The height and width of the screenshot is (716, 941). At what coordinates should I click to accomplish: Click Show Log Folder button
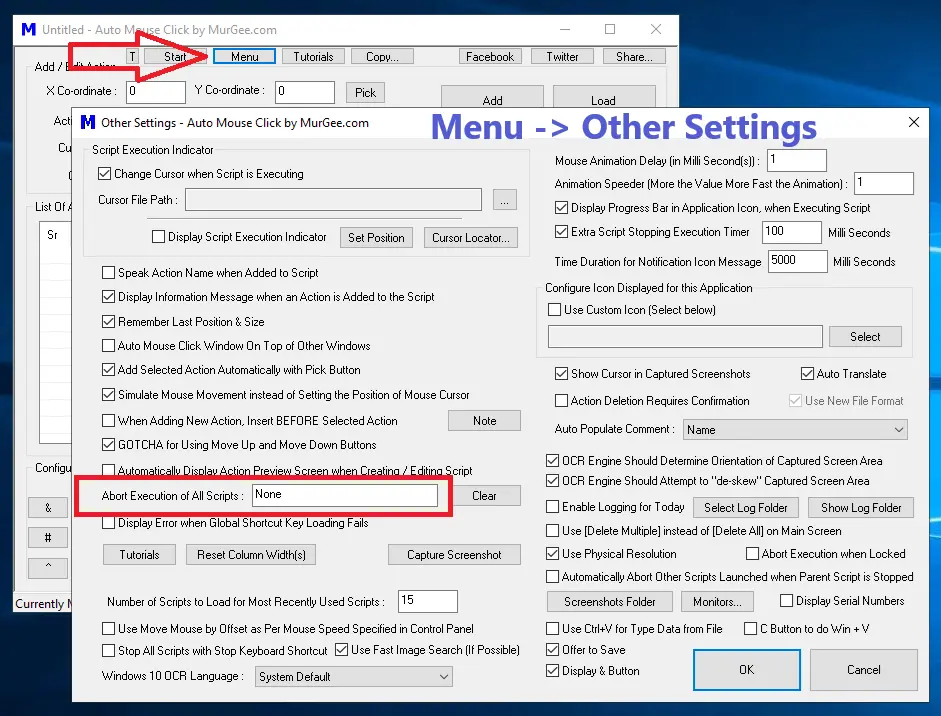[x=861, y=508]
